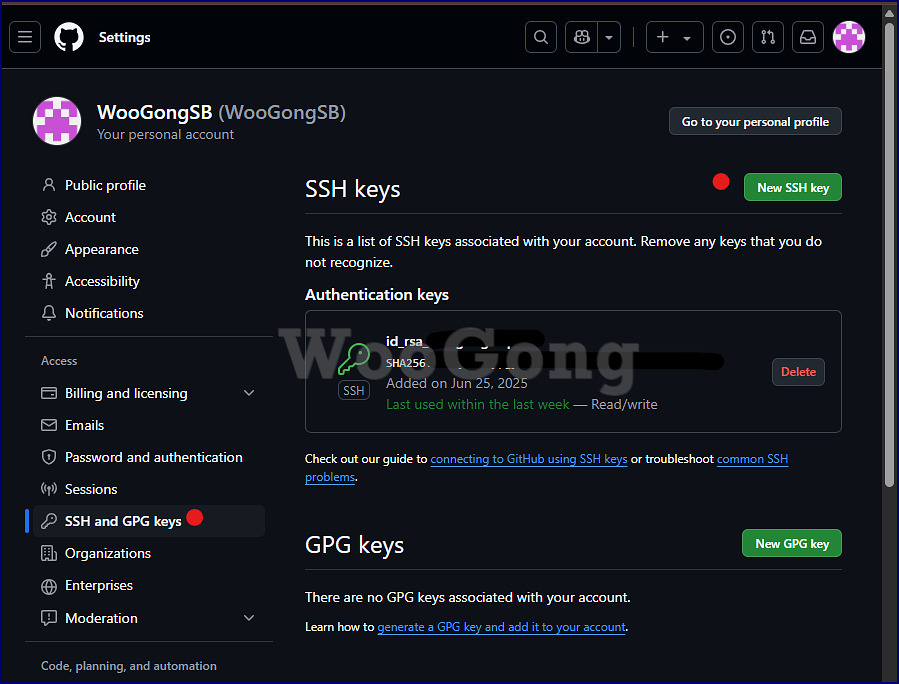899x684 pixels.
Task: Delete the id_rsa SSH key
Action: pos(798,372)
